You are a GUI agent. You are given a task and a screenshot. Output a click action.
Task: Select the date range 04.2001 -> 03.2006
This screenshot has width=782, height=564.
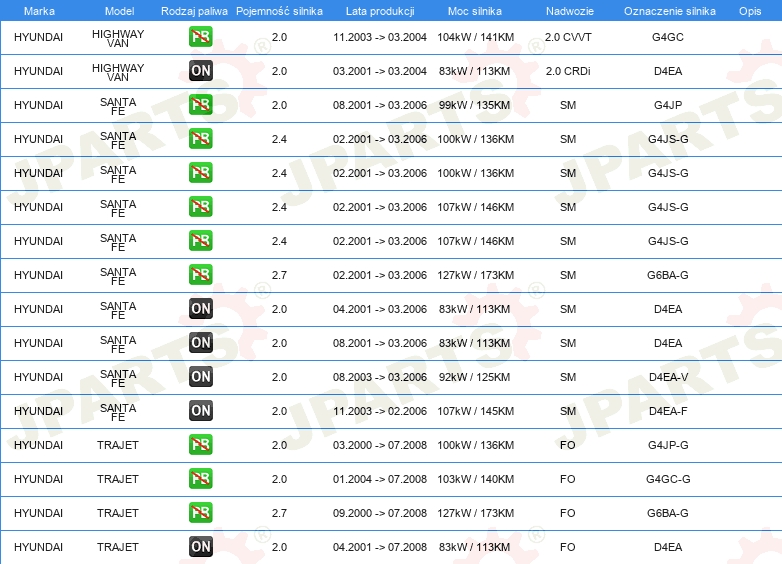click(380, 309)
